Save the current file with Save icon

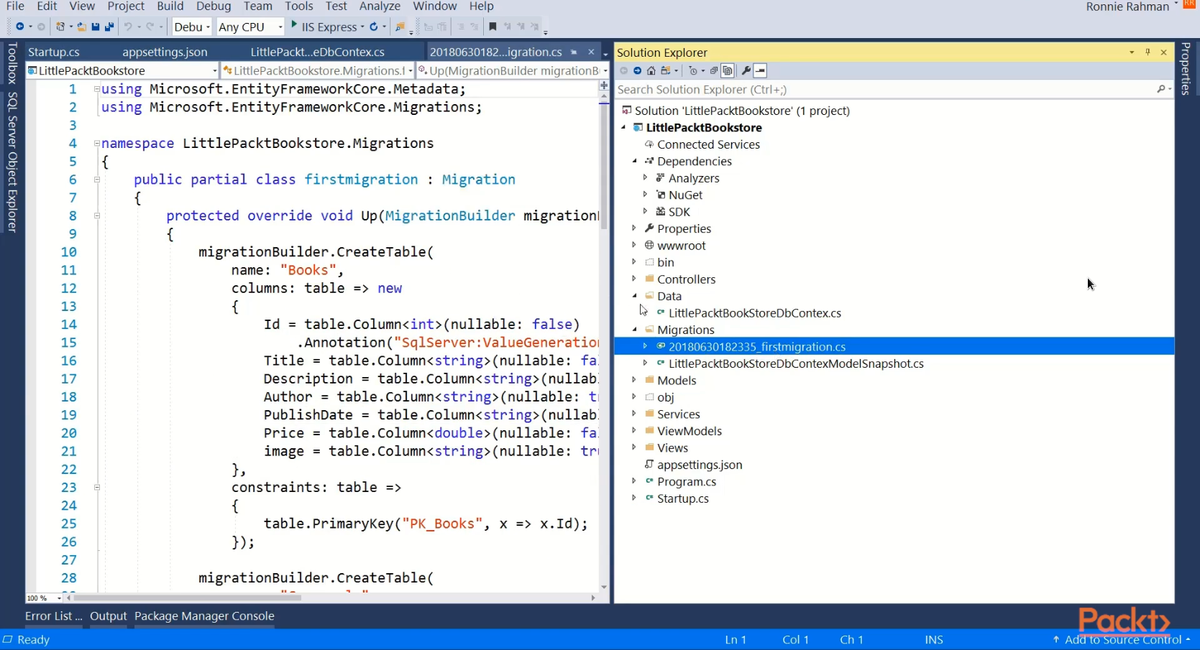95,26
